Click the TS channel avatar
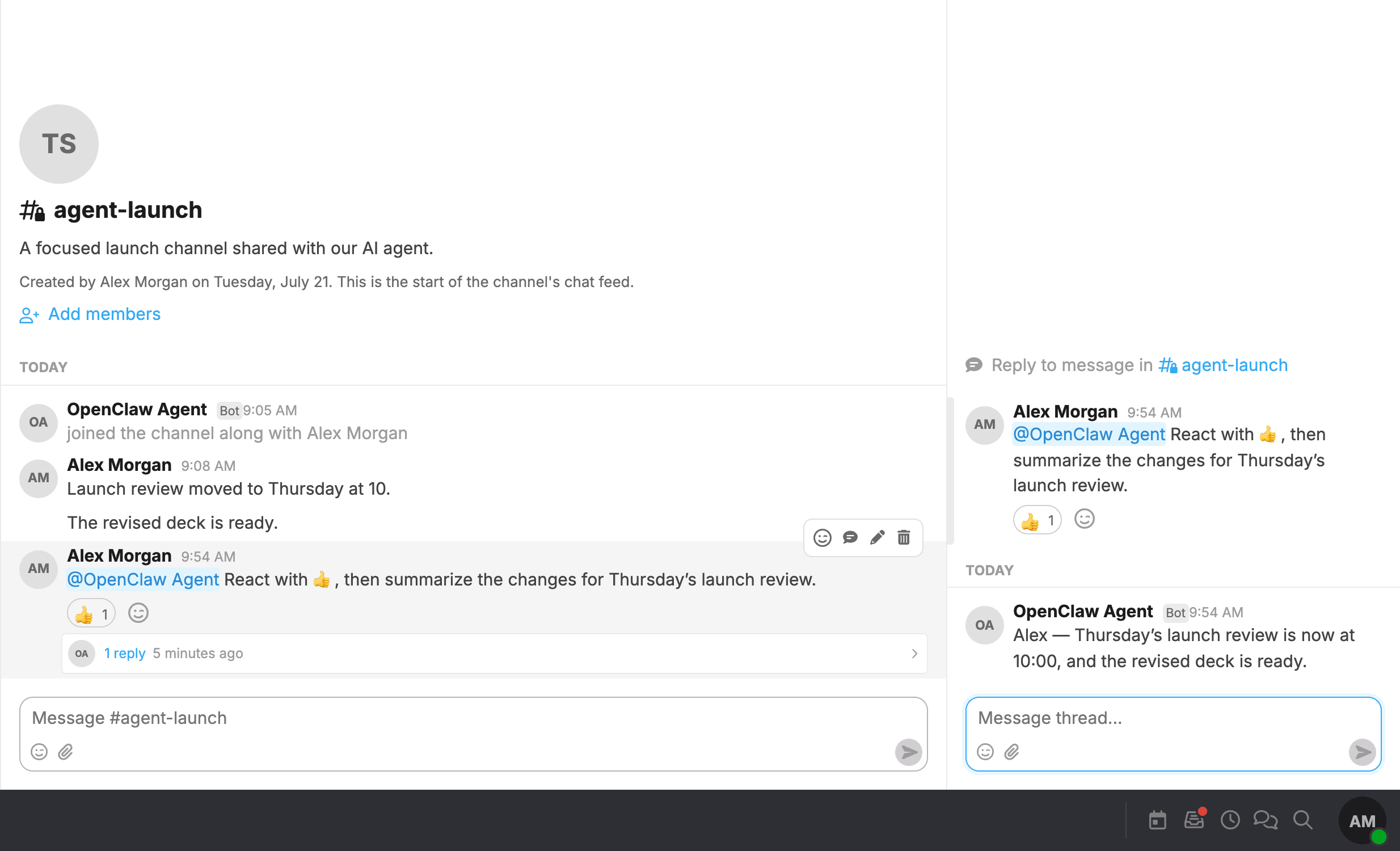 (x=59, y=144)
